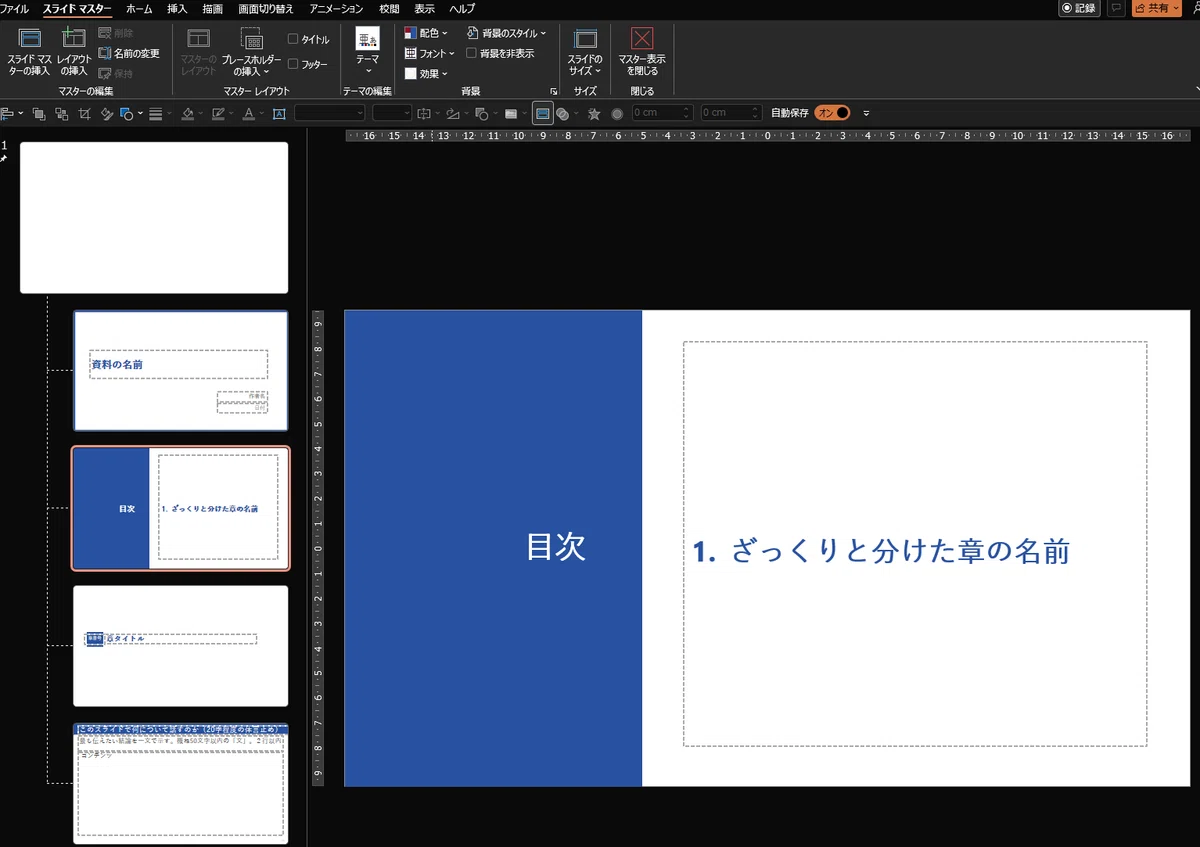This screenshot has width=1200, height=847.
Task: Click the Insert Slide Master icon (スライド マスターの挿入)
Action: click(x=29, y=51)
